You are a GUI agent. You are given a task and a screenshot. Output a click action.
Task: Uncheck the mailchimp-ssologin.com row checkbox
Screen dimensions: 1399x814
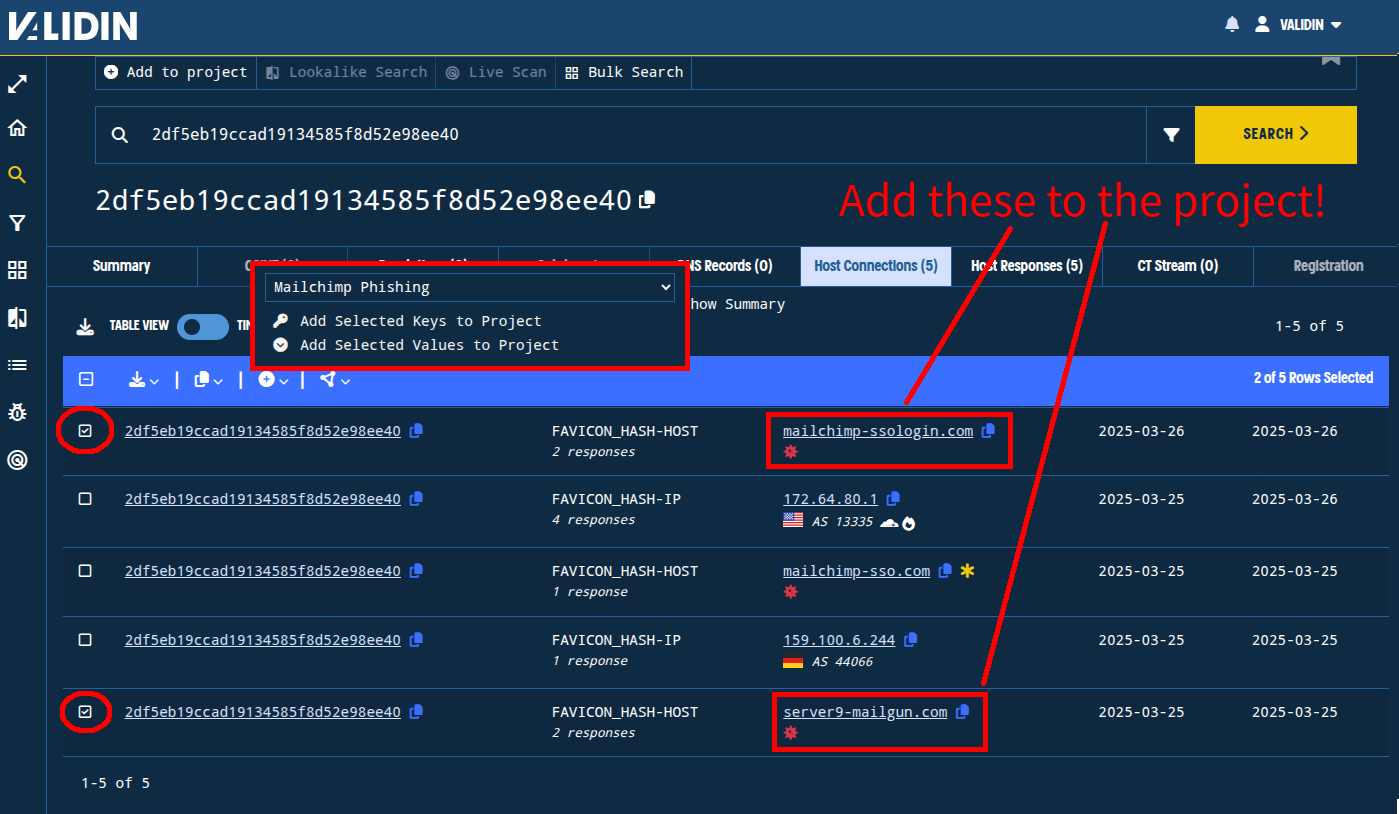tap(85, 431)
